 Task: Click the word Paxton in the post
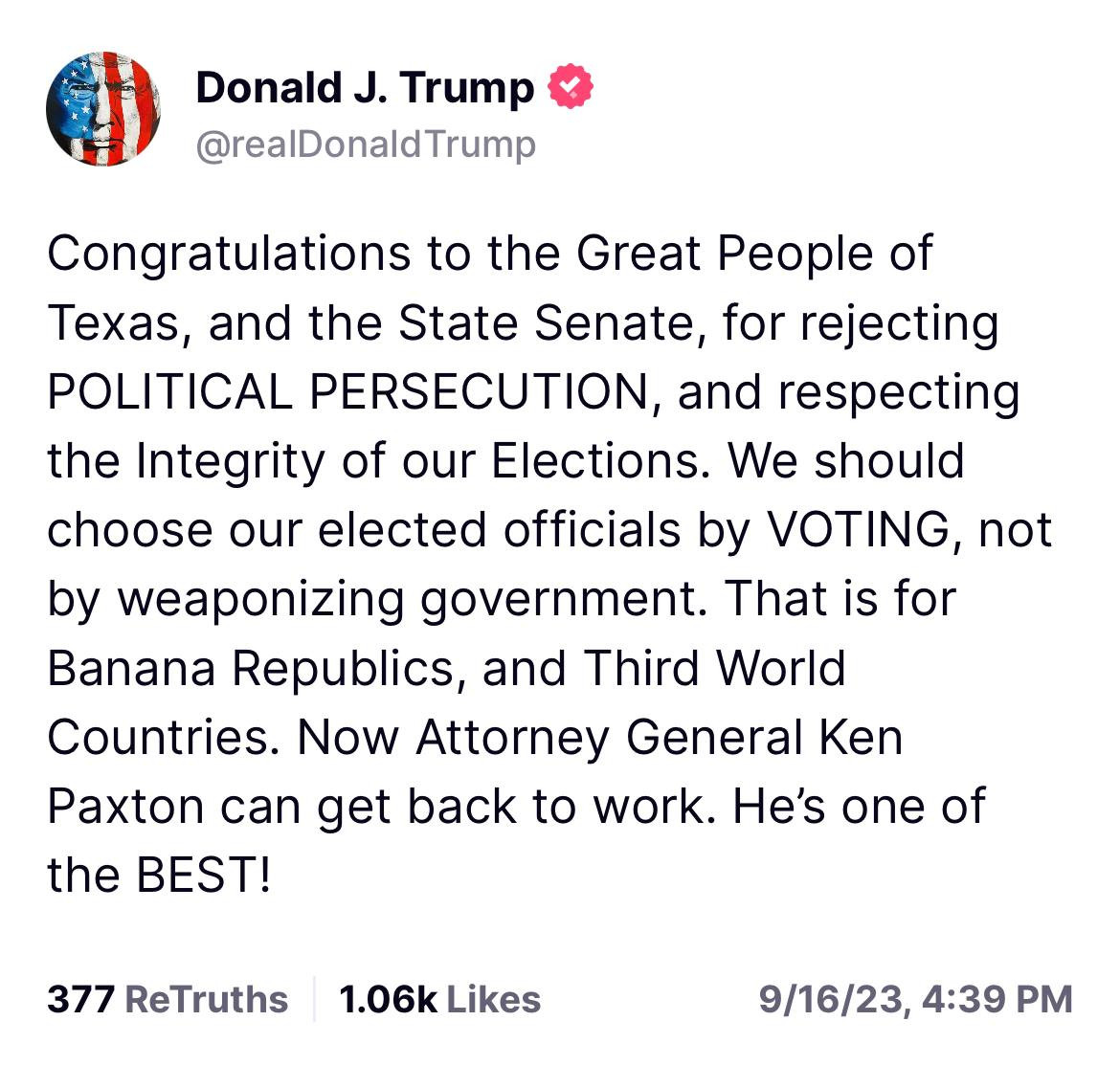[125, 807]
